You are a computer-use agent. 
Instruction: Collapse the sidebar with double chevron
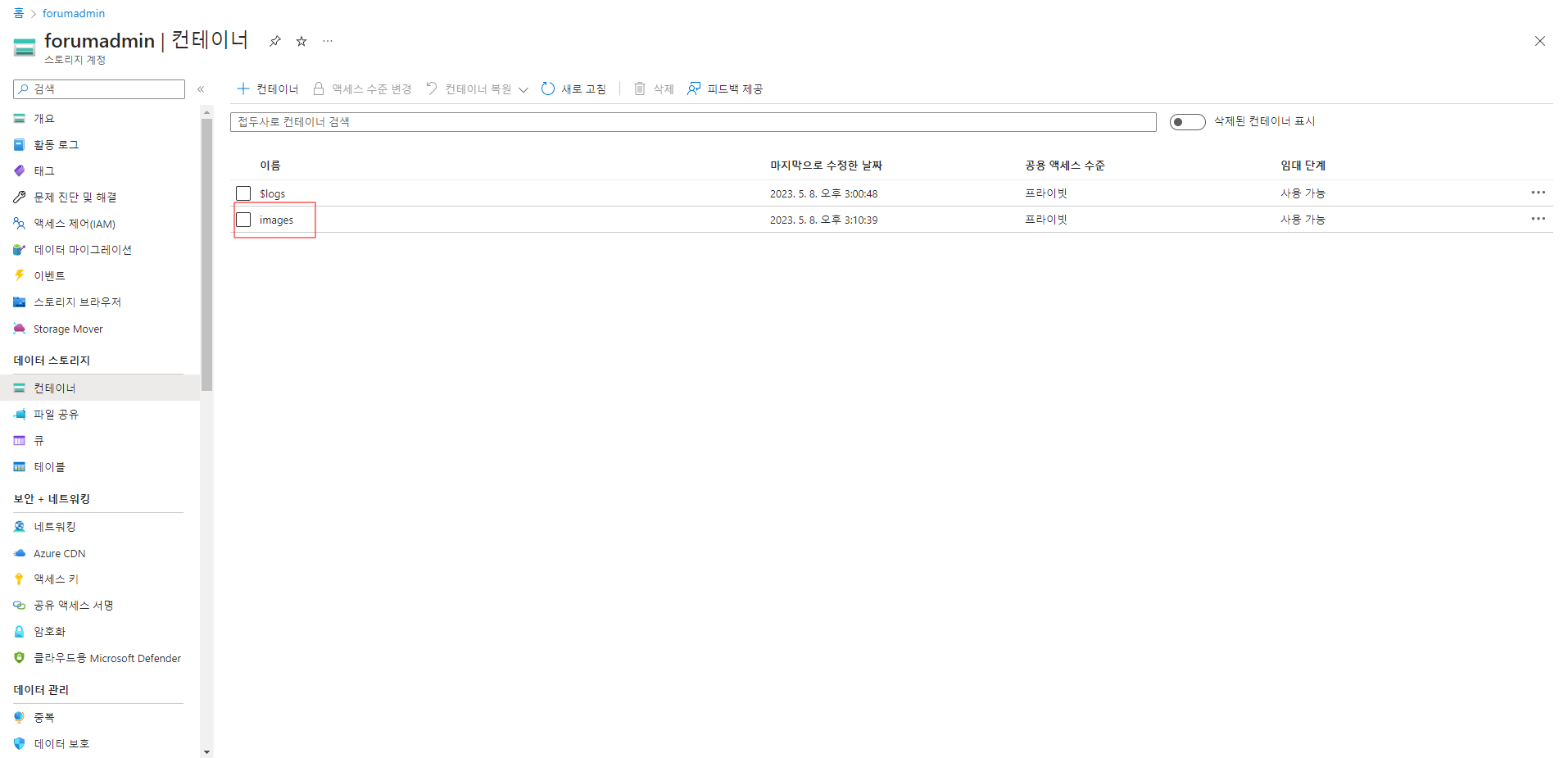(x=201, y=89)
